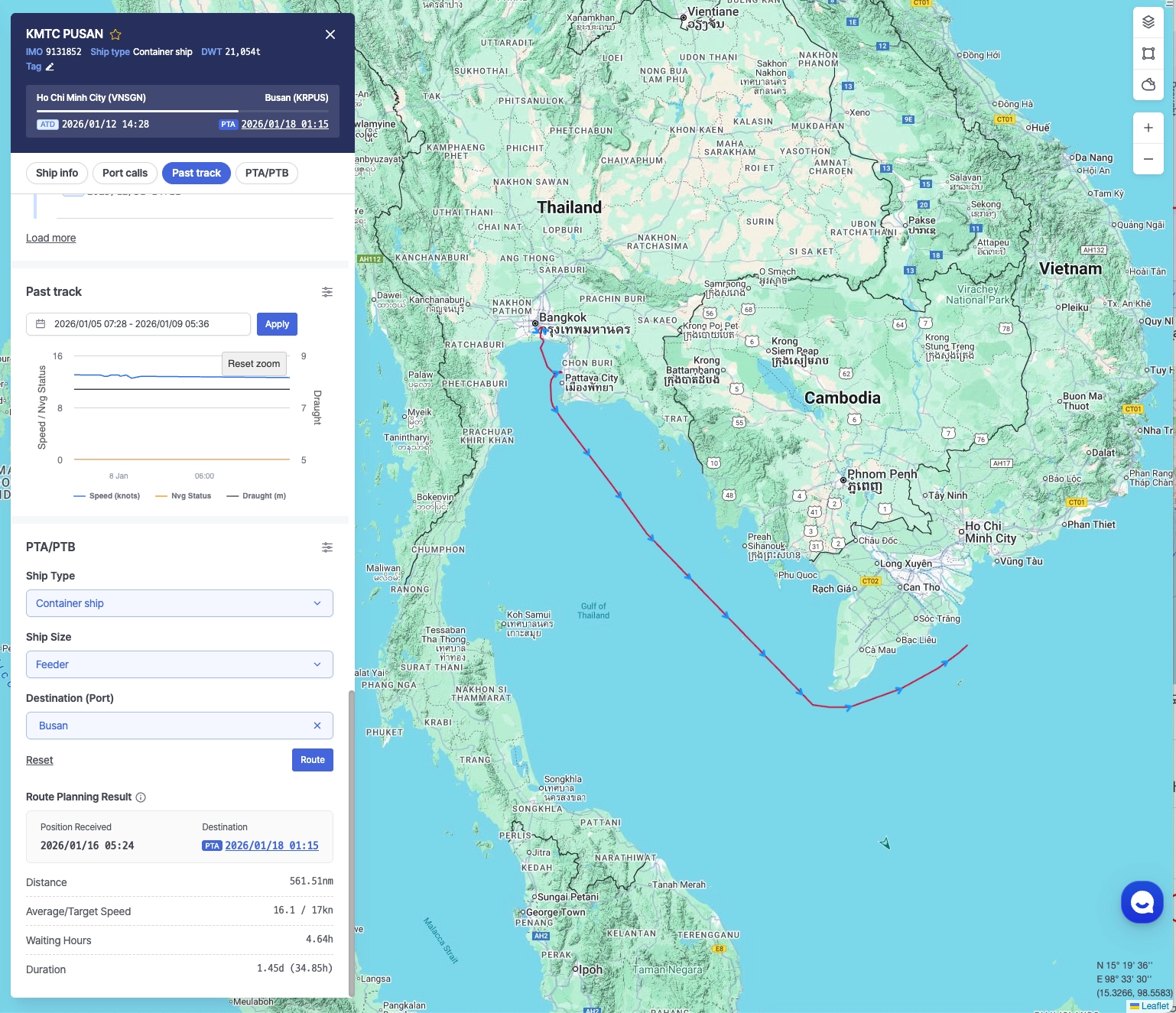This screenshot has height=1013, width=1176.
Task: Click the Waiting Hours value 4.64h
Action: coord(320,940)
